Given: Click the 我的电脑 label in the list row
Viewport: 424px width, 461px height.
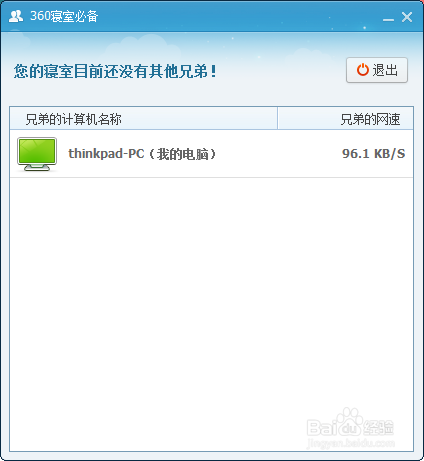Looking at the screenshot, I should (183, 154).
